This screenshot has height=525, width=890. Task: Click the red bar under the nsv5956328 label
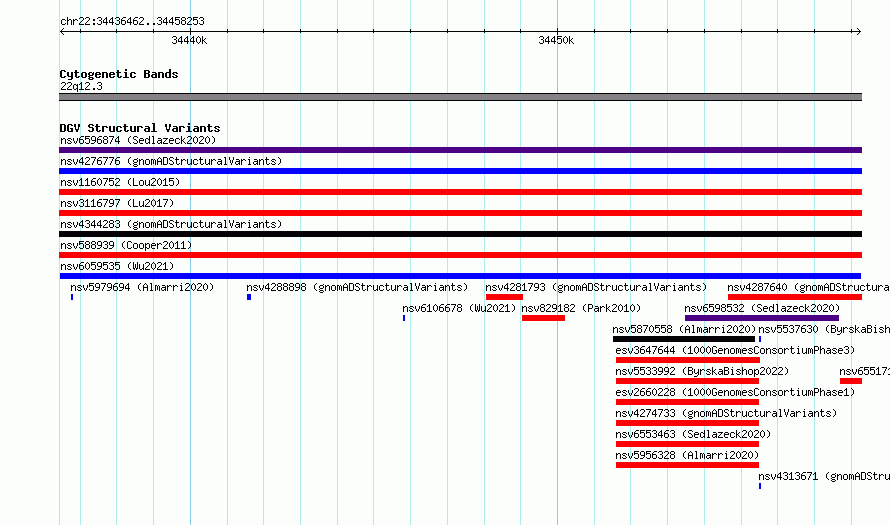click(x=687, y=465)
